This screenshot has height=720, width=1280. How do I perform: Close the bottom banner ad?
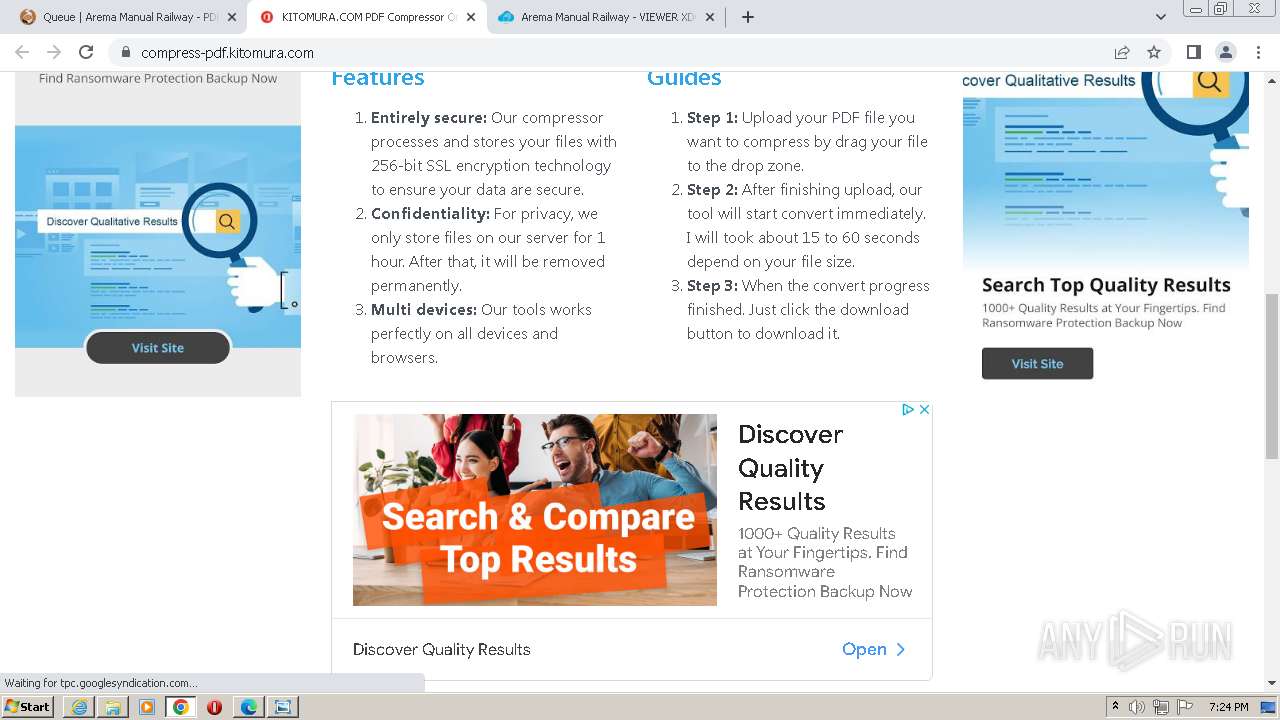[925, 409]
